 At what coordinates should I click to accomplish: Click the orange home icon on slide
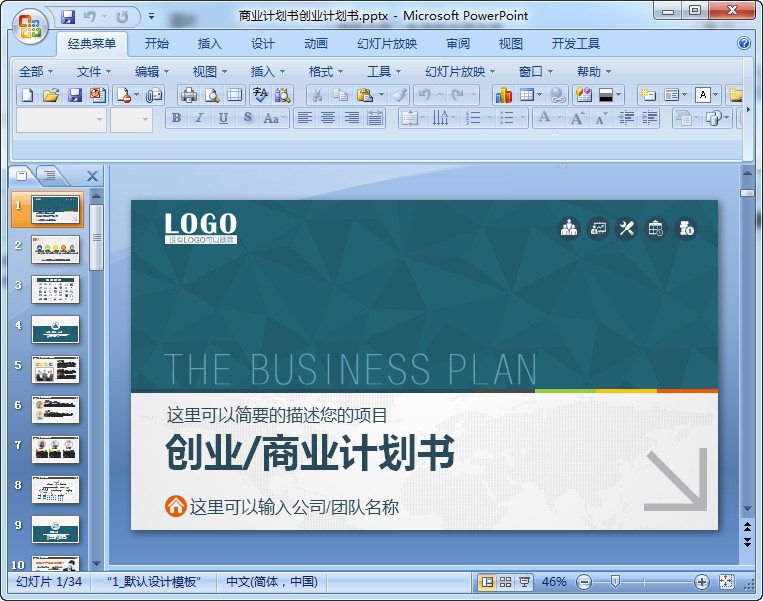click(x=176, y=506)
